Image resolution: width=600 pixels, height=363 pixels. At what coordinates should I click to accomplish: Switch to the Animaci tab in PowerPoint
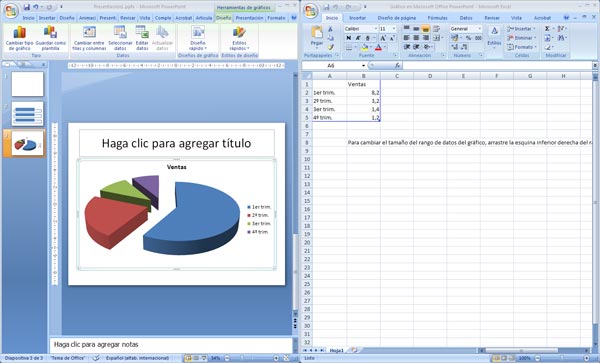click(x=87, y=18)
